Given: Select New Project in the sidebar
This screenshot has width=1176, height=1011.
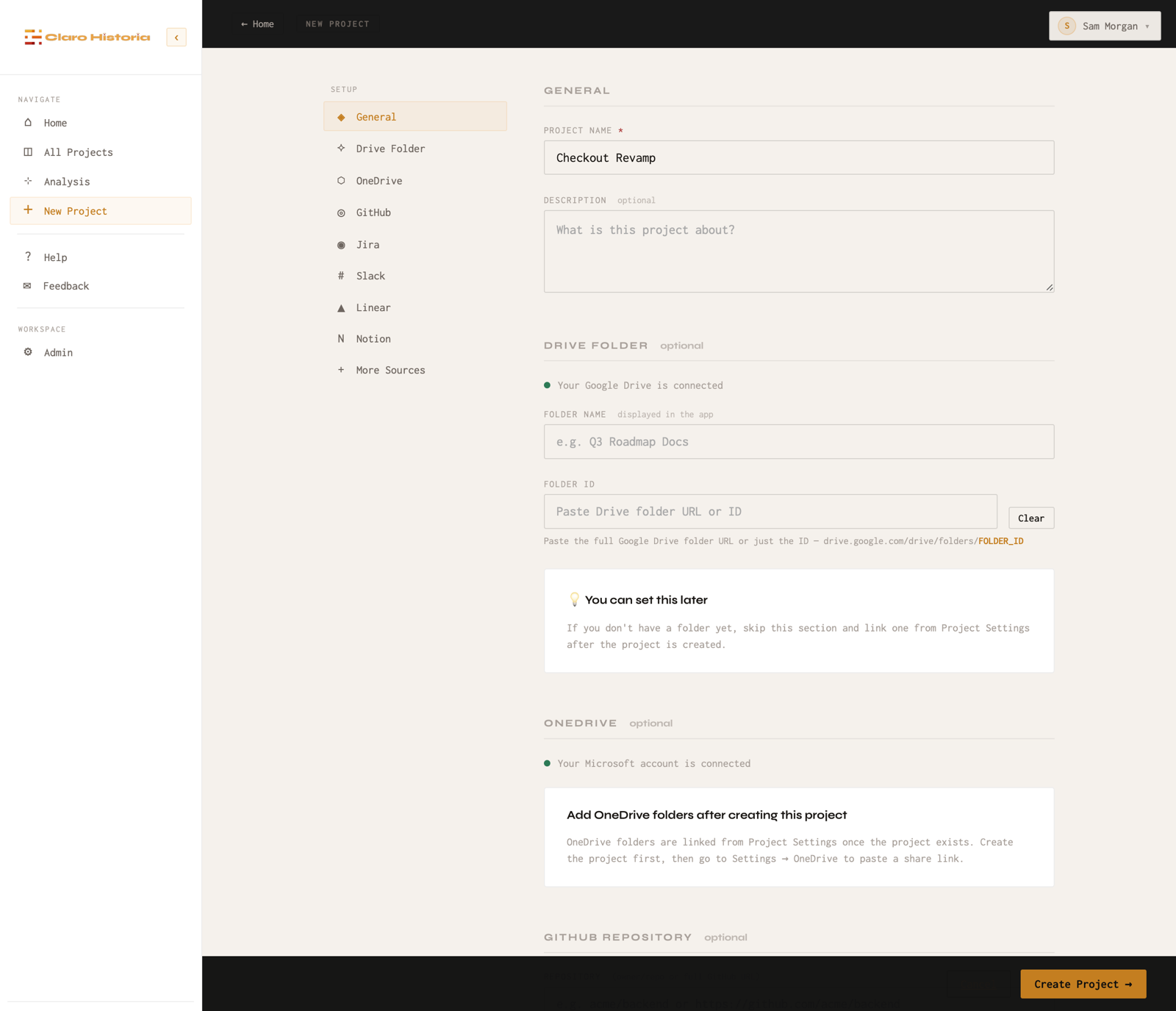Looking at the screenshot, I should point(101,211).
